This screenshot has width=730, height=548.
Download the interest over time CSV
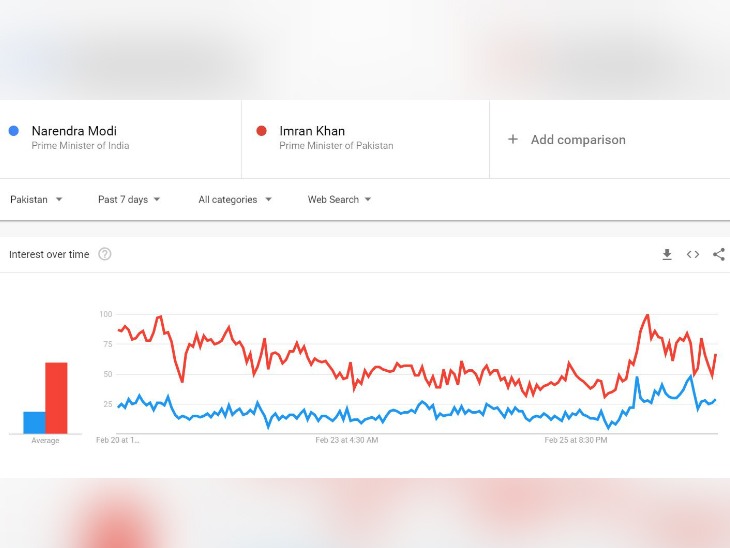[x=667, y=254]
